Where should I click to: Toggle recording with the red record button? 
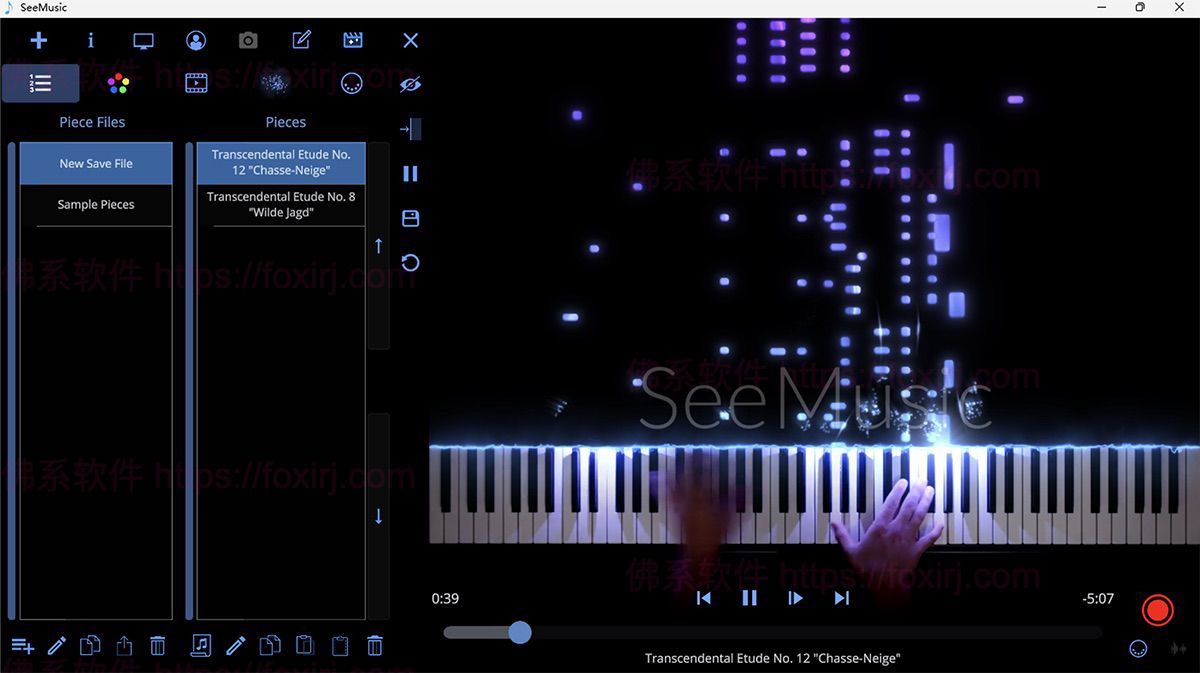pyautogui.click(x=1157, y=610)
